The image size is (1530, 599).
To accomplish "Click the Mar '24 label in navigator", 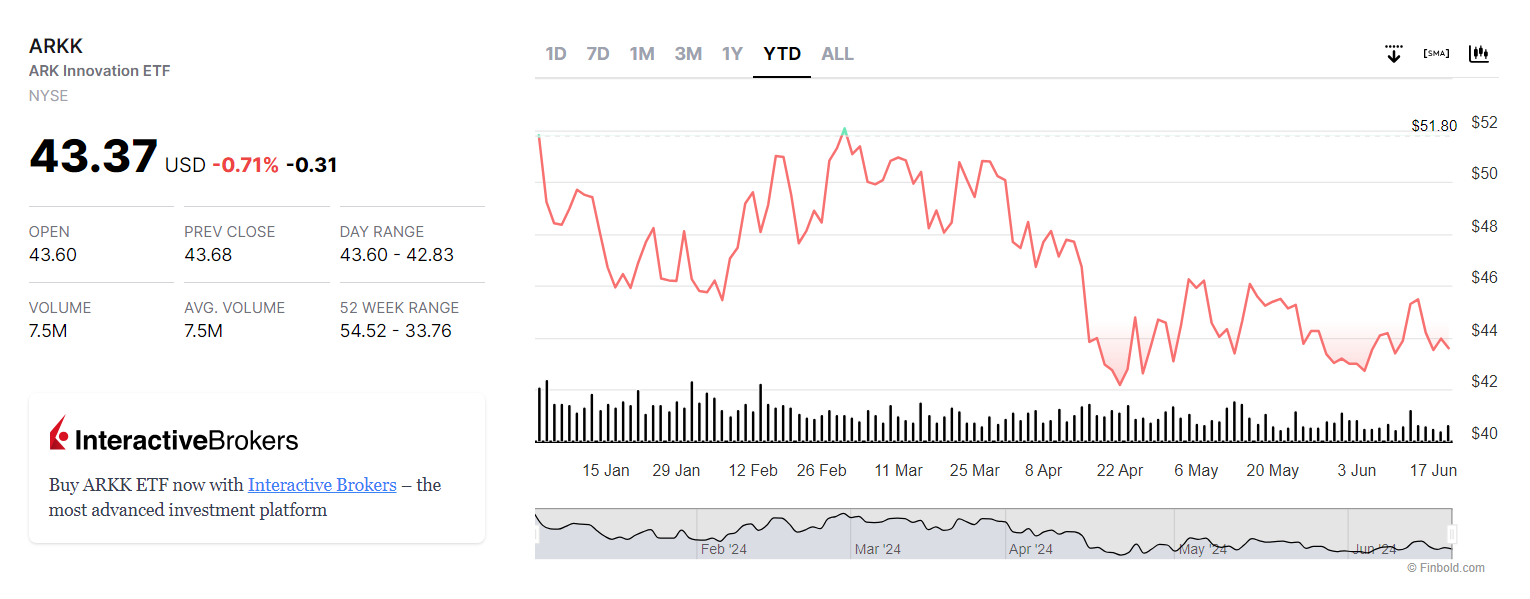I will pos(878,549).
